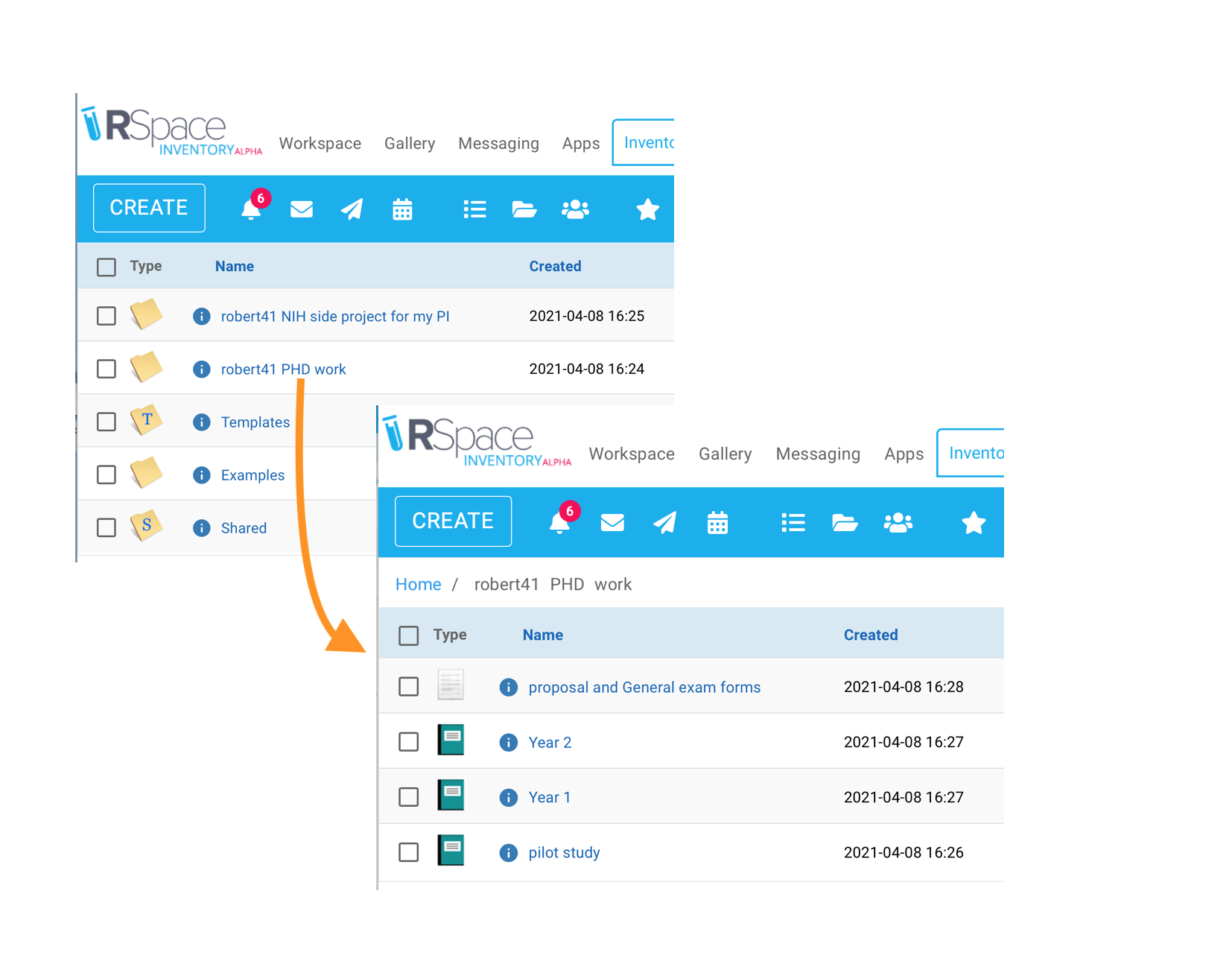Sort by Name in front window
The width and height of the screenshot is (1232, 961).
click(x=542, y=635)
